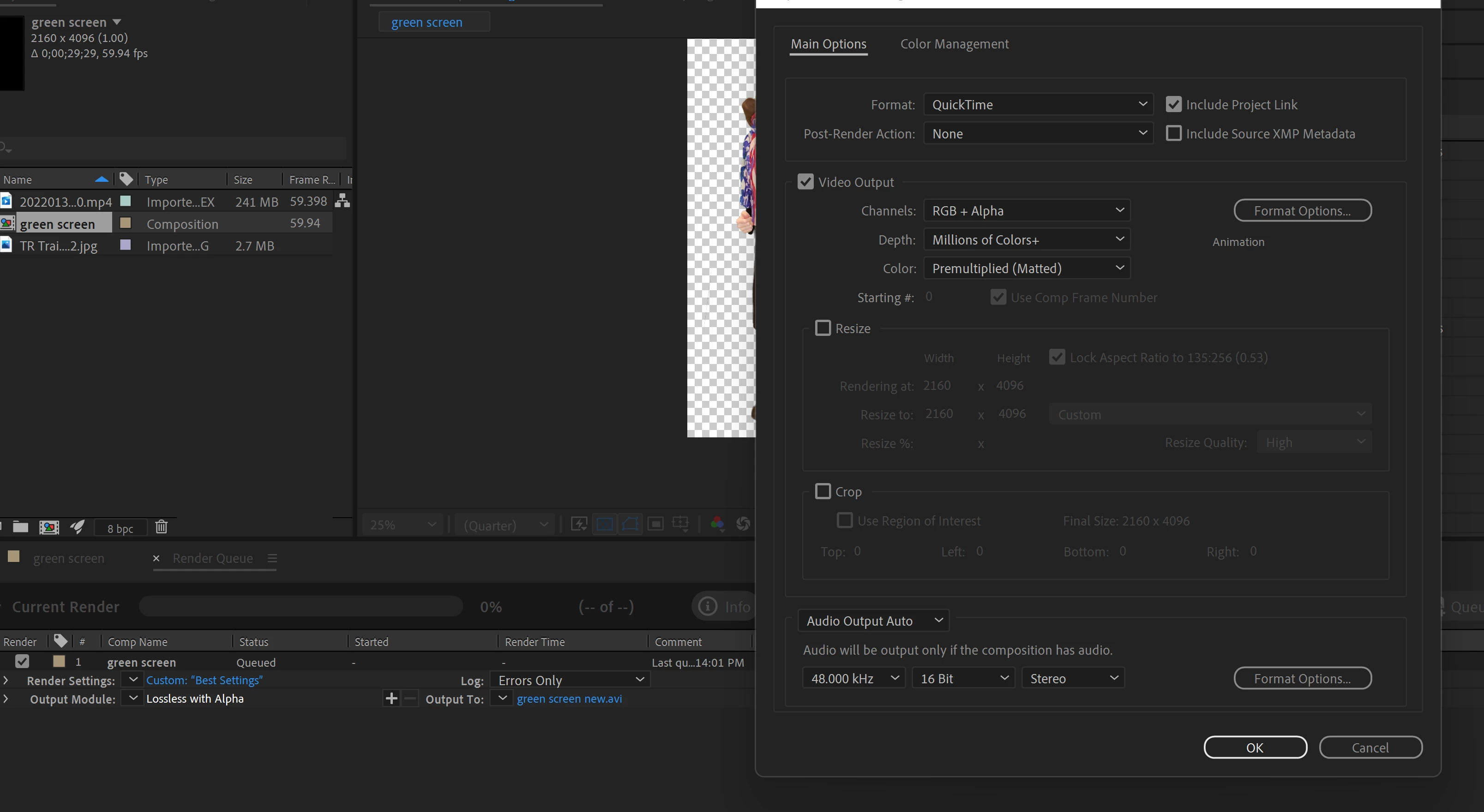Click the new folder icon in Project panel
This screenshot has width=1484, height=812.
[21, 526]
